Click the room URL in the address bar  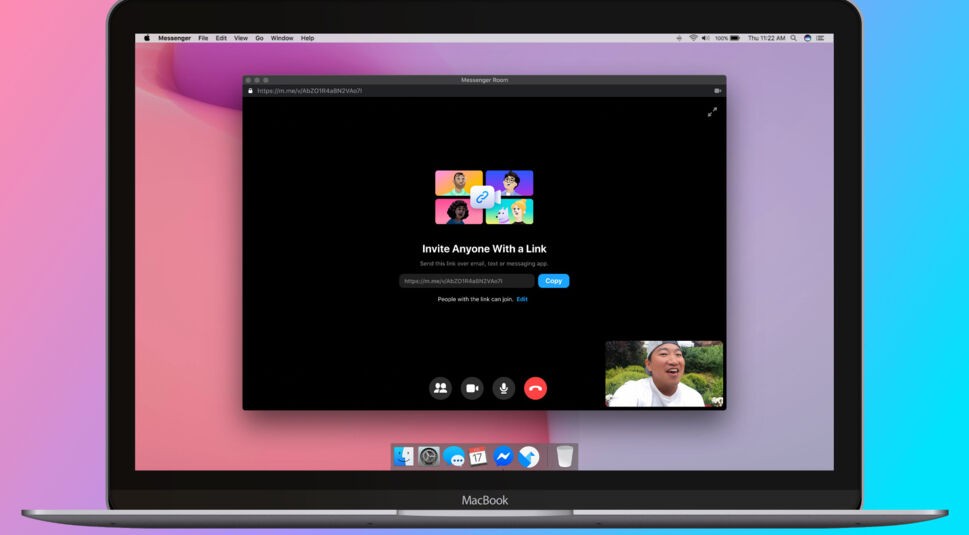[310, 91]
